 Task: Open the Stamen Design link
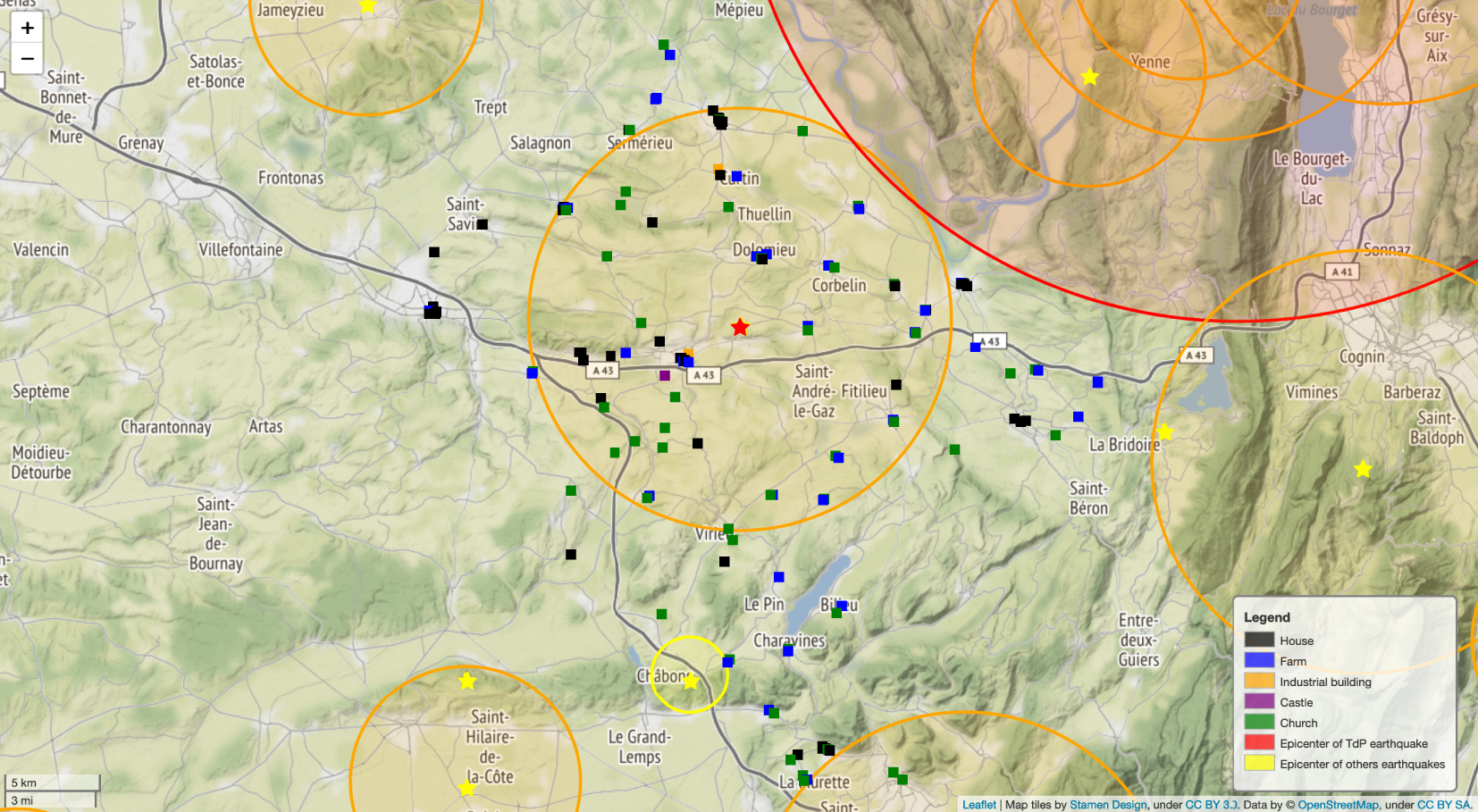coord(1108,805)
